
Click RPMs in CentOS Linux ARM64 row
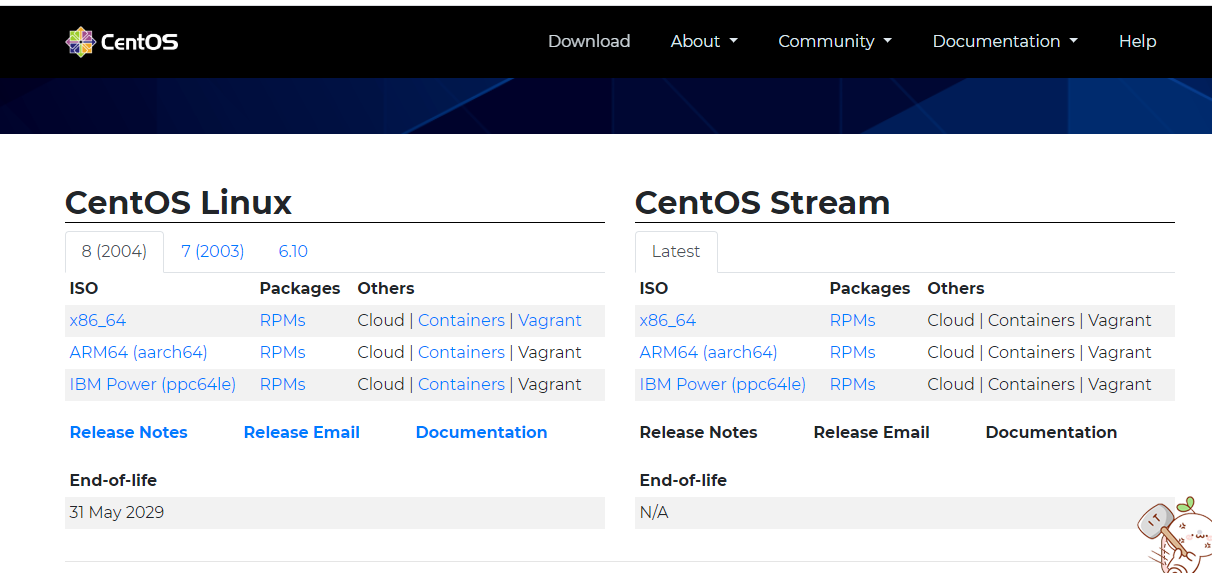click(x=282, y=352)
